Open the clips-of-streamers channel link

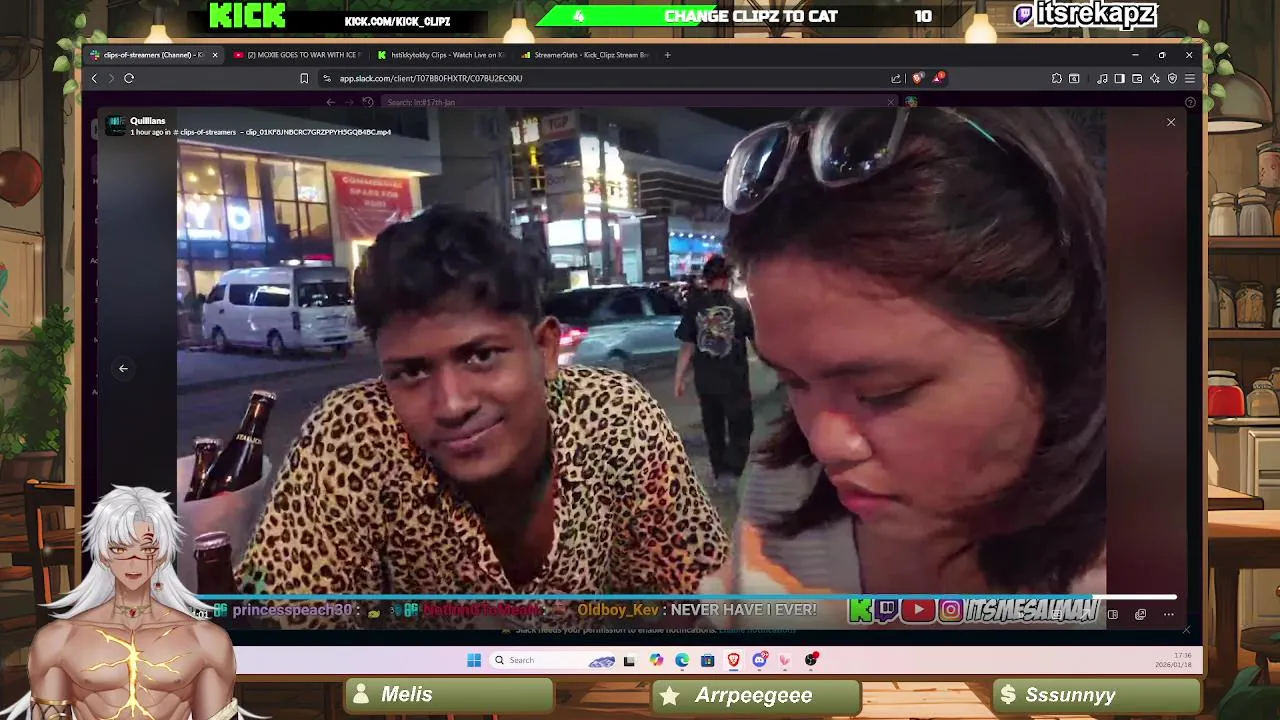click(207, 132)
